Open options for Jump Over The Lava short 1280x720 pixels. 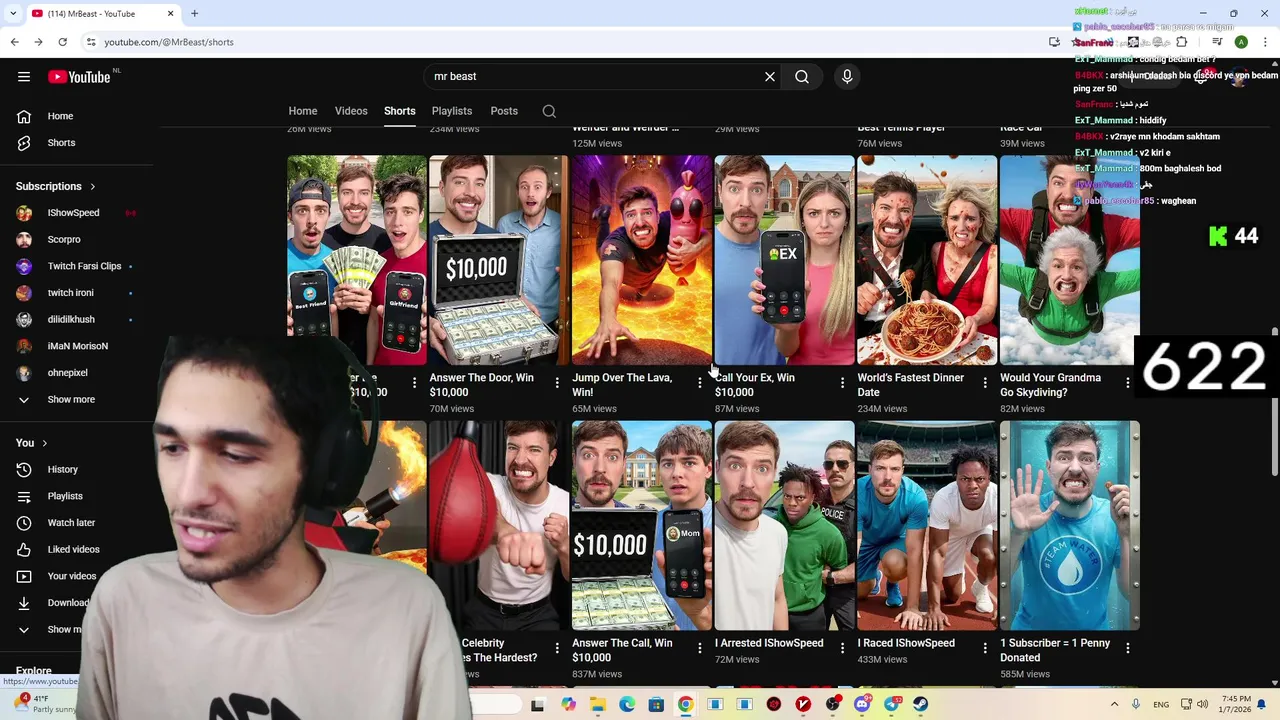(x=700, y=383)
